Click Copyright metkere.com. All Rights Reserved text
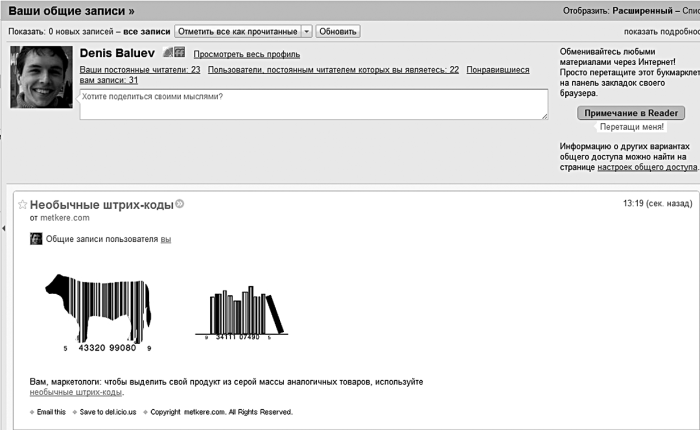Screen dimensions: 700x430 click(221, 412)
